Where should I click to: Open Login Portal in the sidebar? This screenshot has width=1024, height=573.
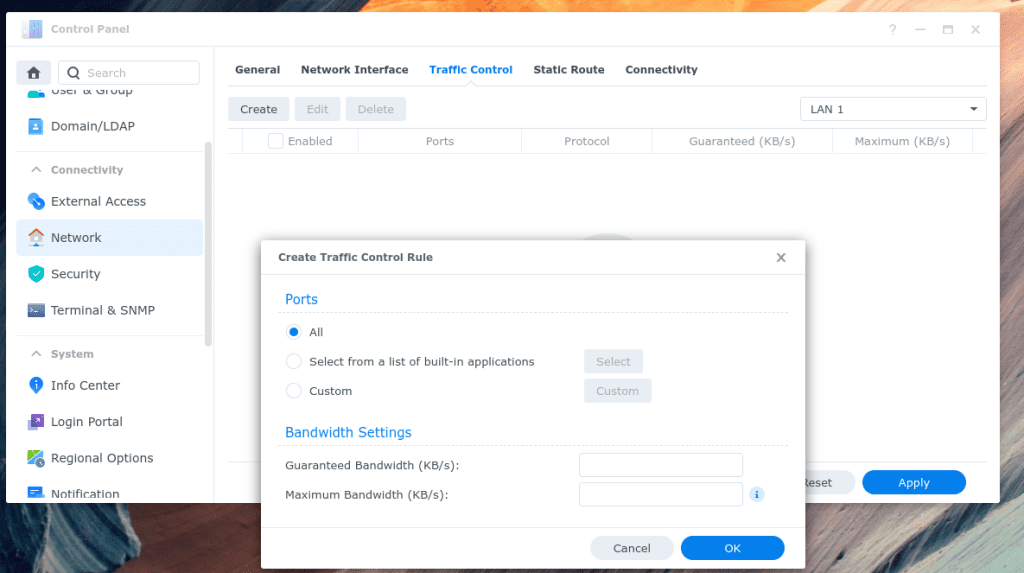tap(110, 421)
